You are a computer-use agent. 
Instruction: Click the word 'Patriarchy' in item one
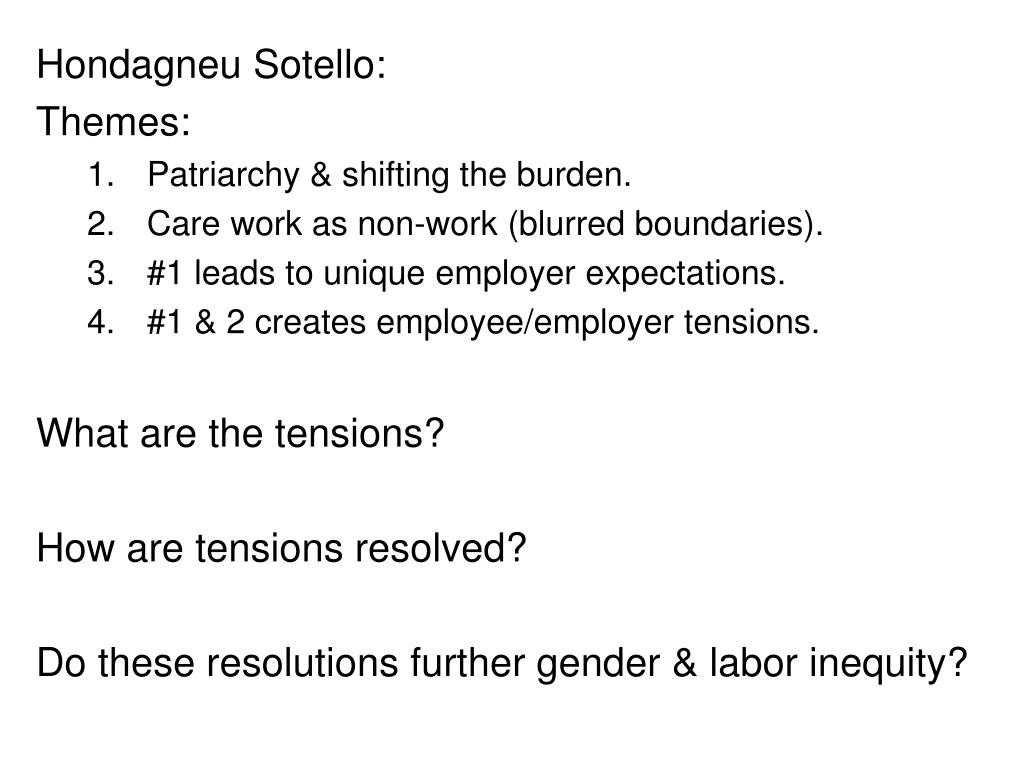pyautogui.click(x=223, y=175)
